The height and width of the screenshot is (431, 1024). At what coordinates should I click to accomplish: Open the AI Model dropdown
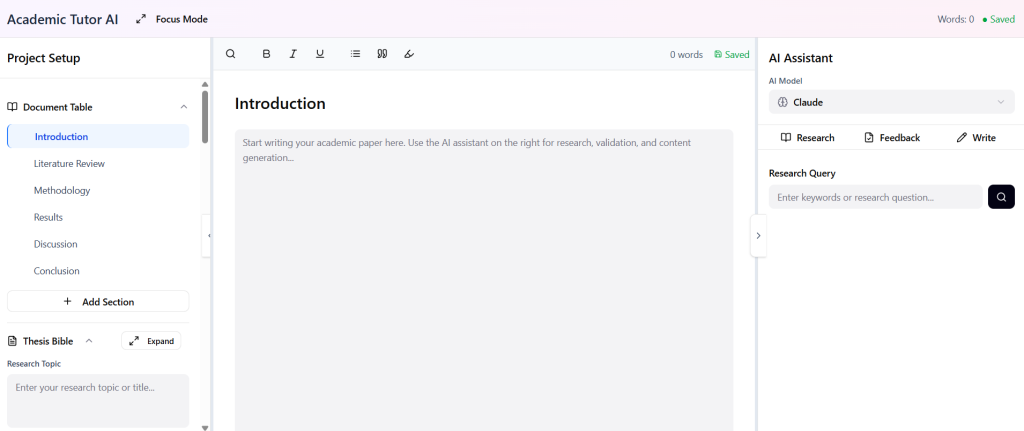(x=891, y=102)
